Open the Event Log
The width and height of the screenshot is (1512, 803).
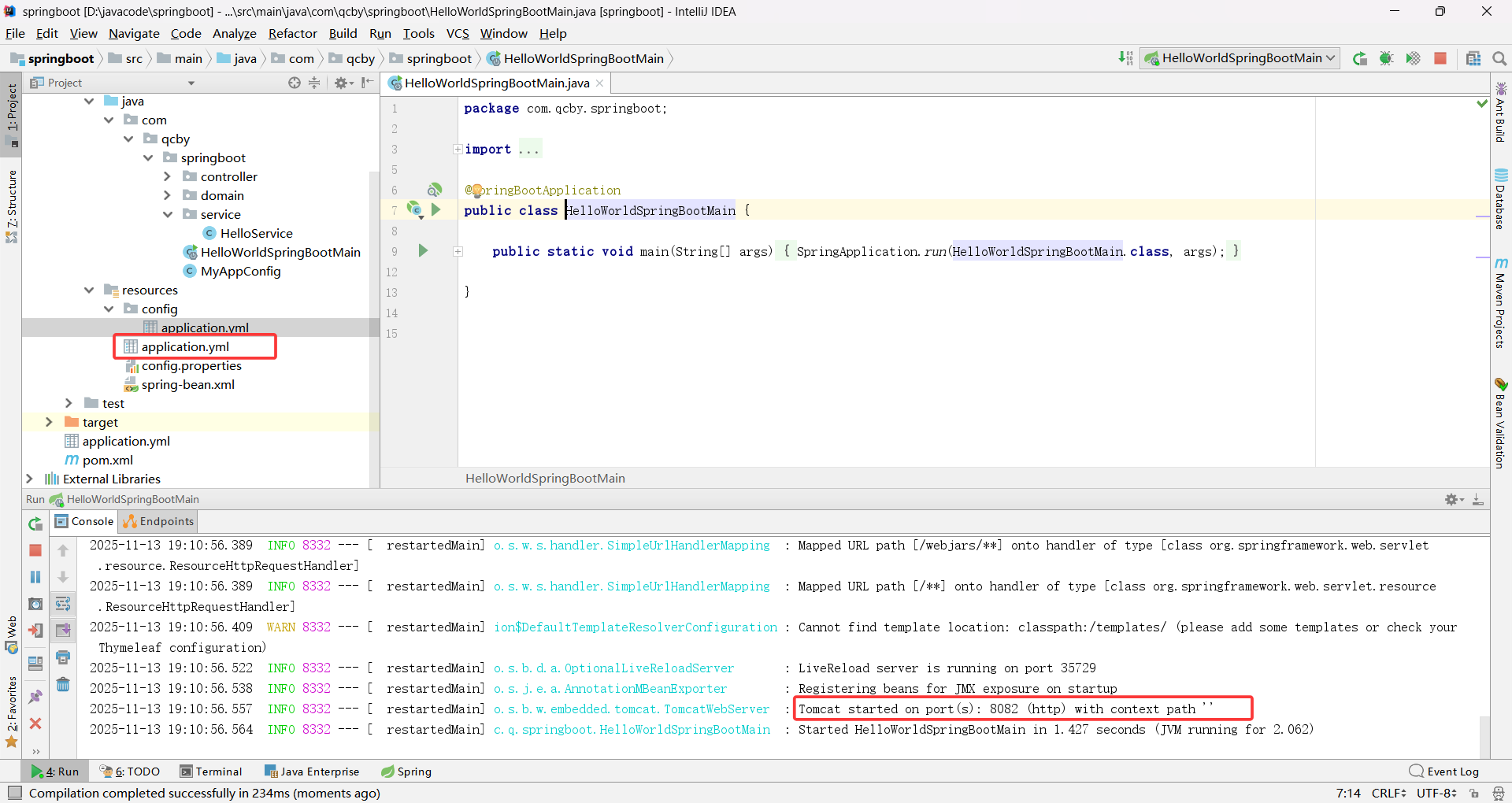pyautogui.click(x=1444, y=772)
